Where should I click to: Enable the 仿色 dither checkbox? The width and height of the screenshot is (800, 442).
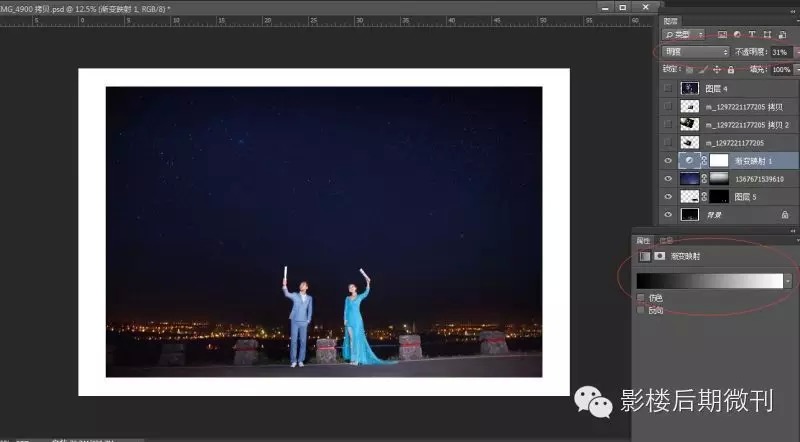click(x=641, y=297)
